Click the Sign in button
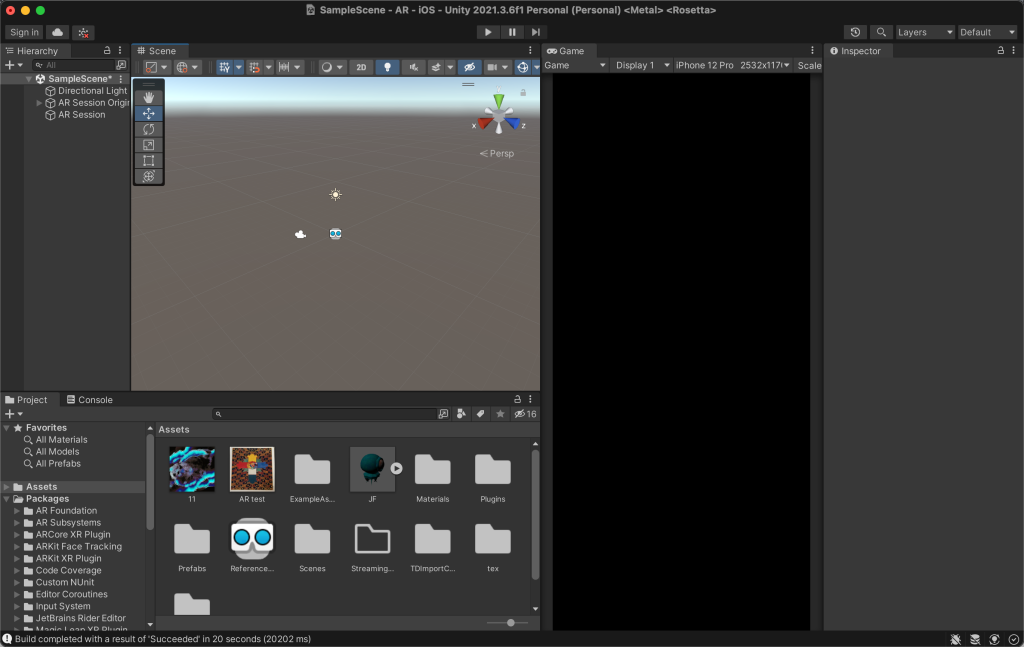Screen dimensions: 1024x647 pos(24,32)
